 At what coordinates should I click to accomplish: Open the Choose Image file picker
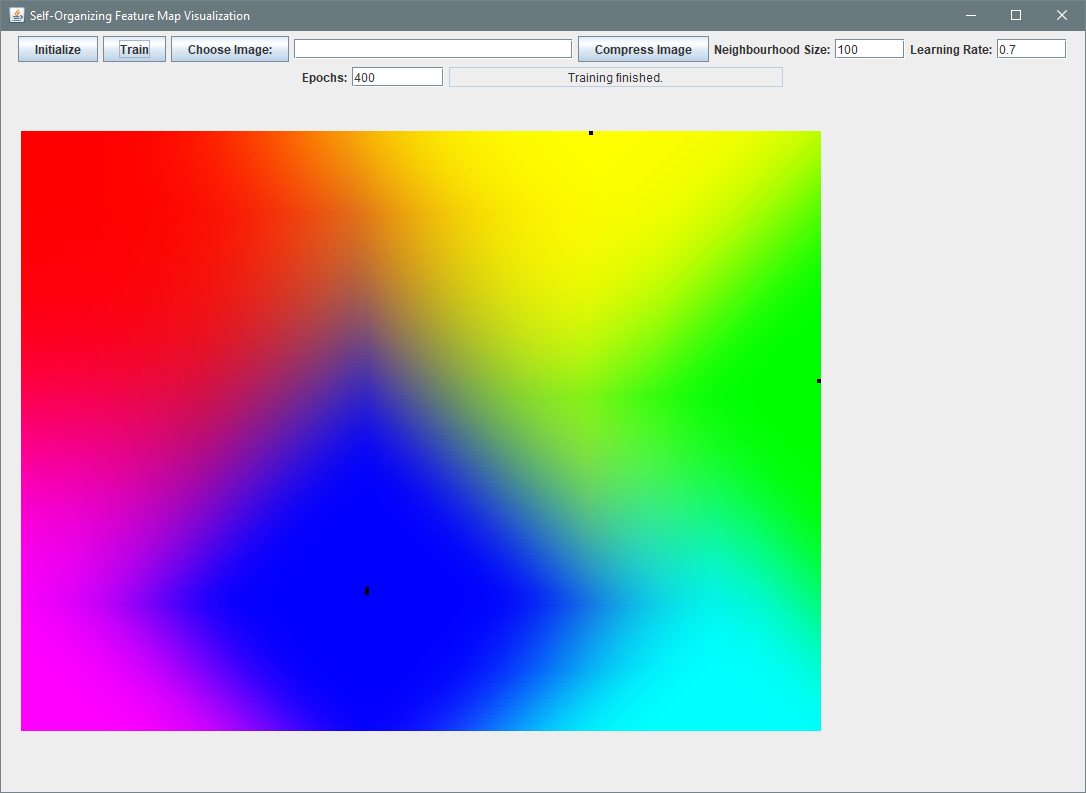(230, 49)
